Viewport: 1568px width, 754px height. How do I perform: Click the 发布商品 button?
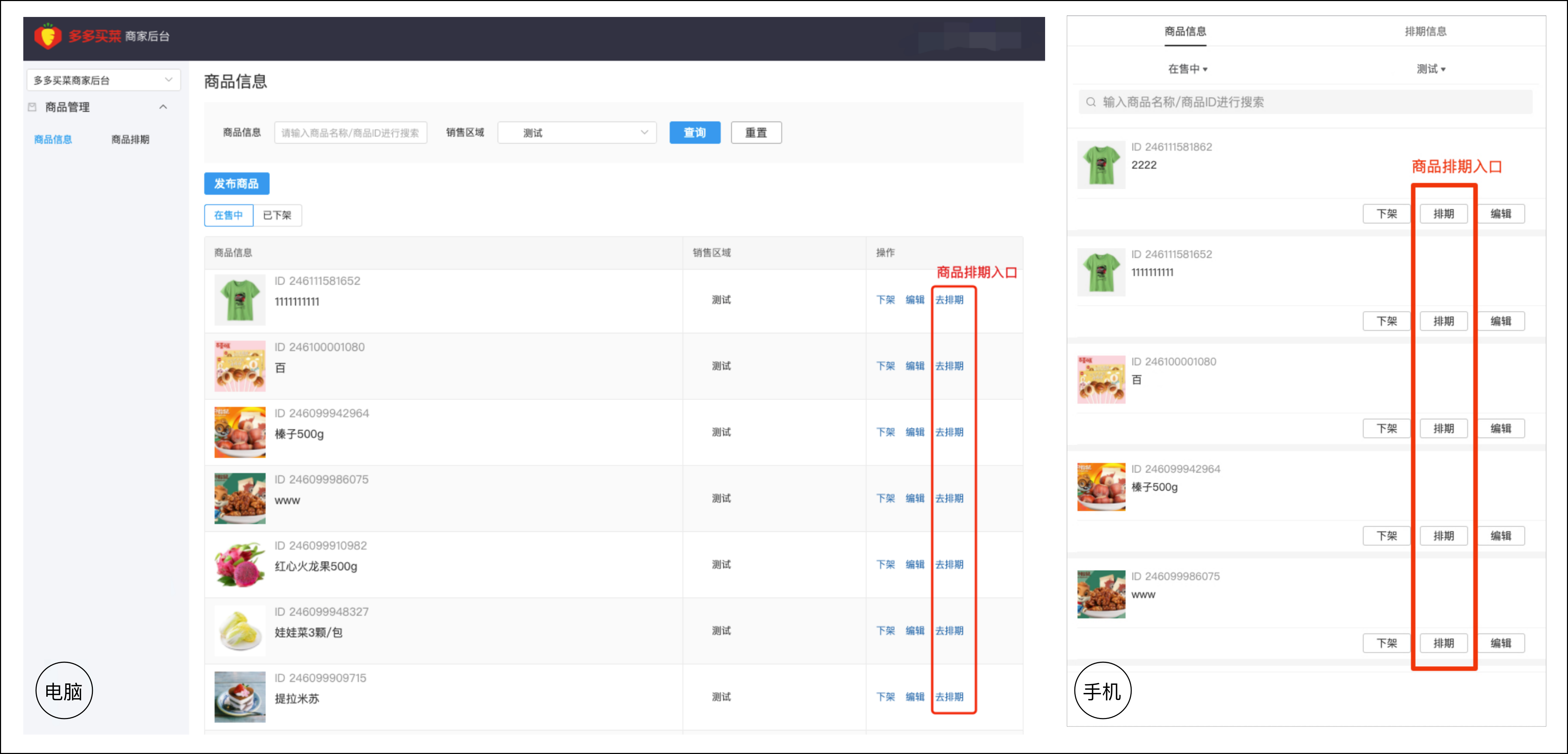pos(237,183)
